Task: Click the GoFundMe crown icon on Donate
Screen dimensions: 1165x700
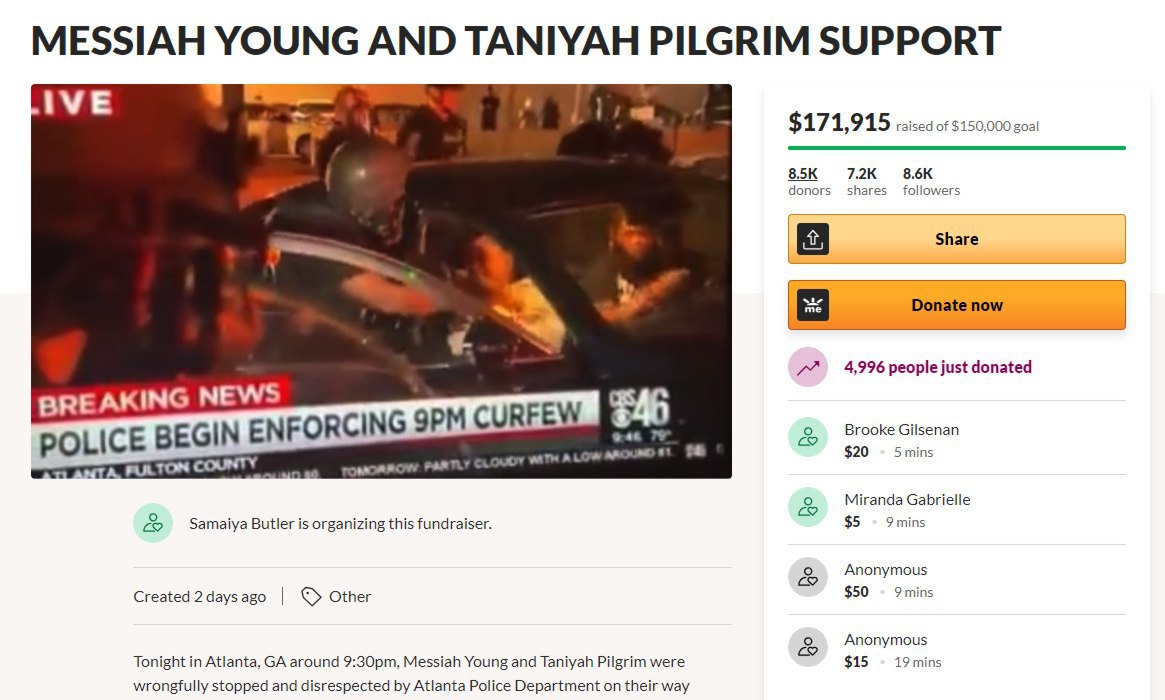Action: pos(813,305)
